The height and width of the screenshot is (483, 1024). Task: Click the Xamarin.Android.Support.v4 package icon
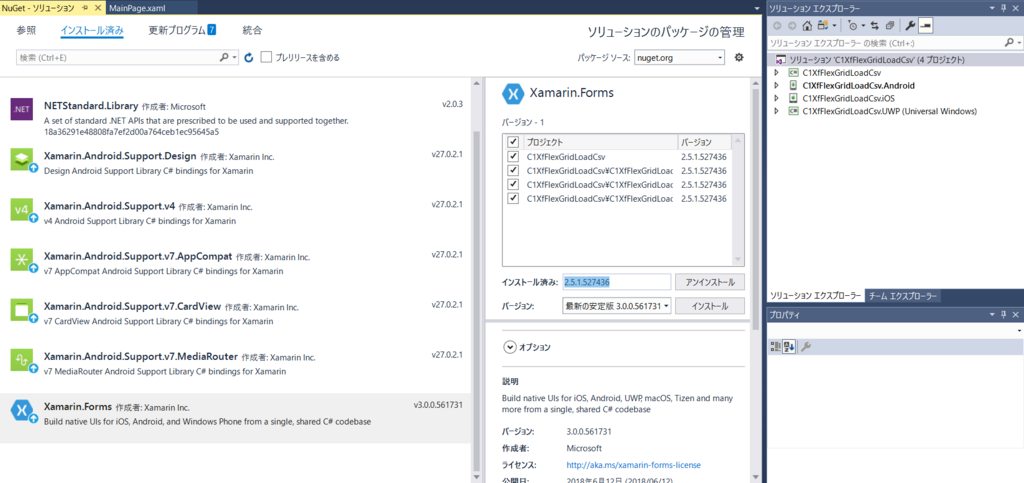click(x=23, y=210)
